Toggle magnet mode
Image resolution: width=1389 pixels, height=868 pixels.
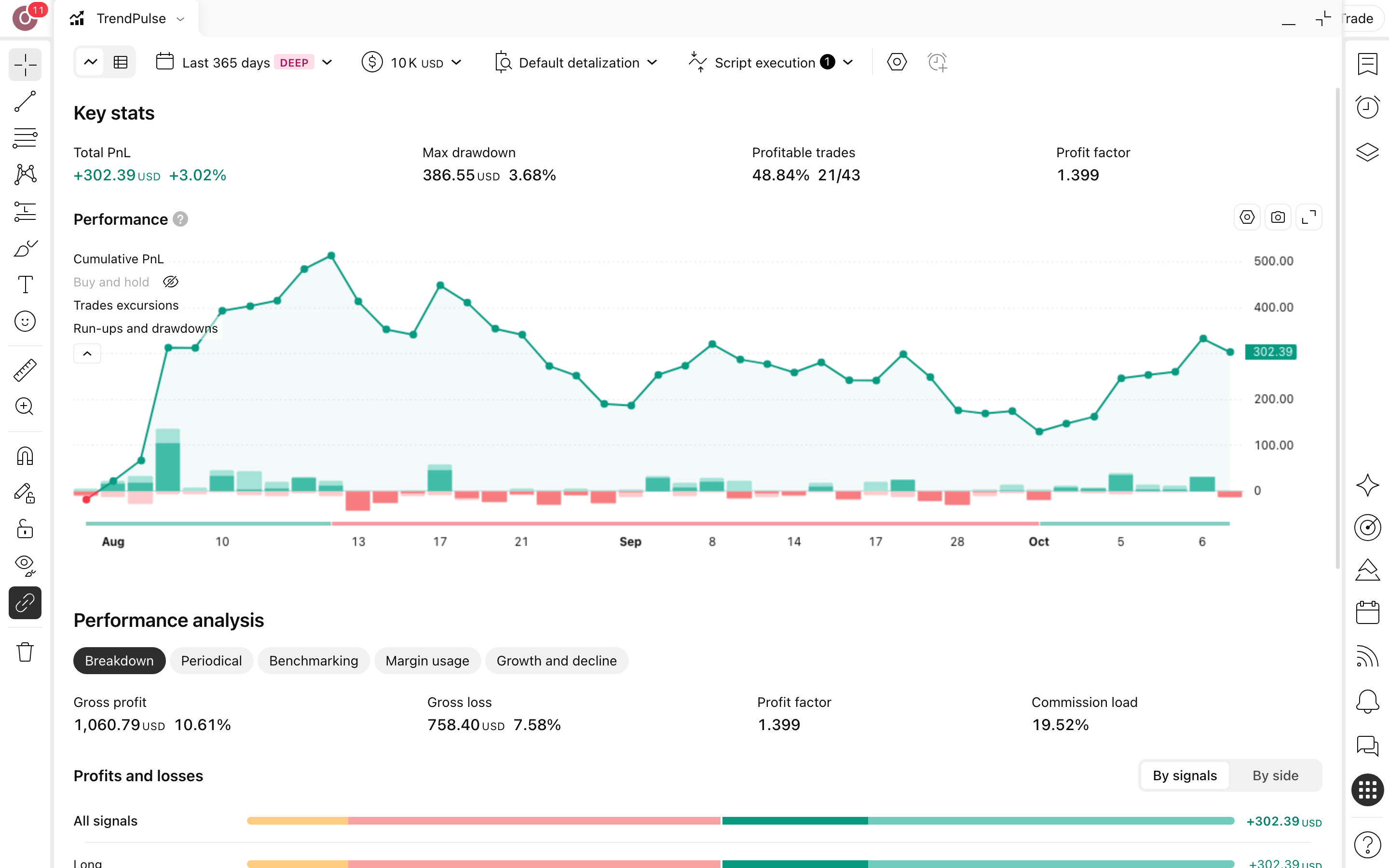(x=25, y=456)
